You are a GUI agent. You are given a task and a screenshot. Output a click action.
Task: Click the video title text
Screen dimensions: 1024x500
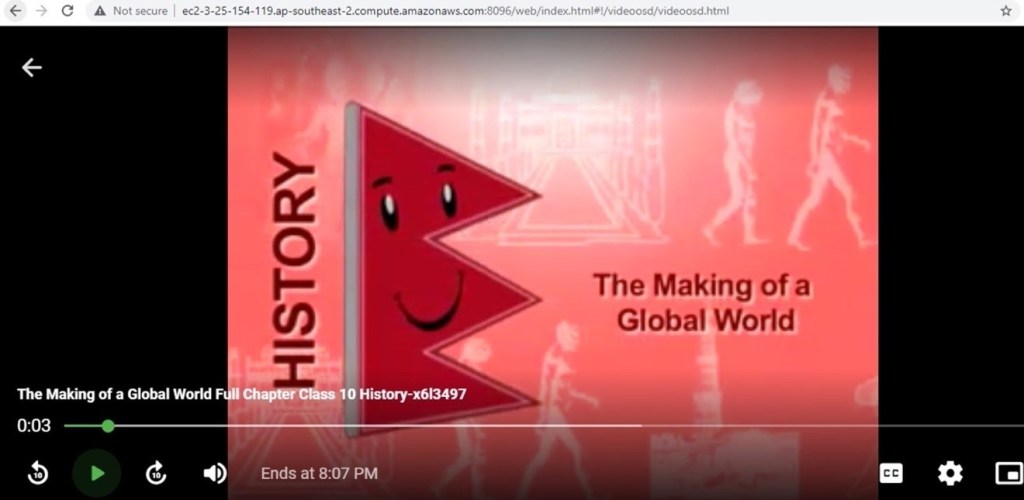coord(242,394)
